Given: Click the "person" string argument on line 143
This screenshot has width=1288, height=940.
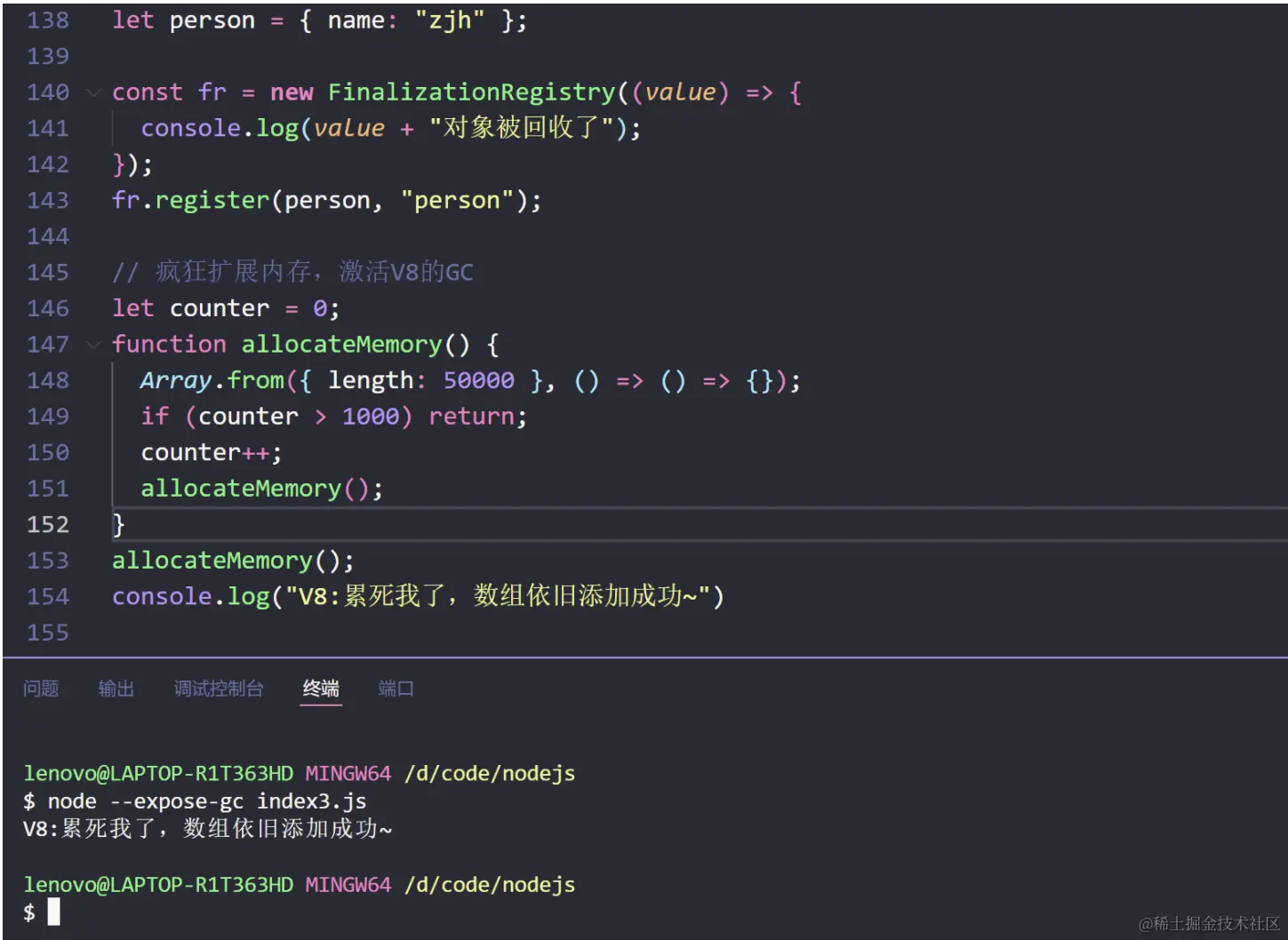Looking at the screenshot, I should click(457, 201).
